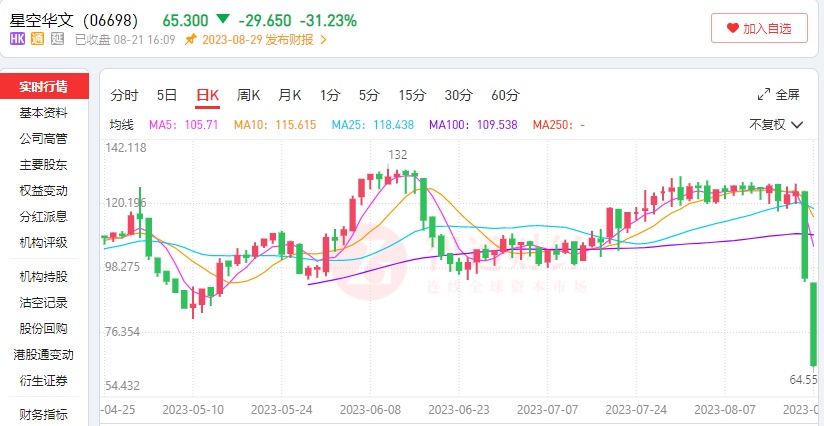Toggle the MA100 moving average line
Image resolution: width=824 pixels, height=426 pixels.
(x=473, y=125)
